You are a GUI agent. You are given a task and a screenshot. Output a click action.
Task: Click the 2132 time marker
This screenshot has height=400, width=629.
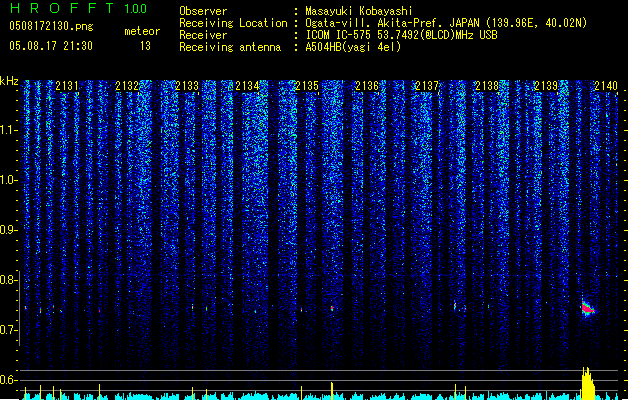[127, 86]
